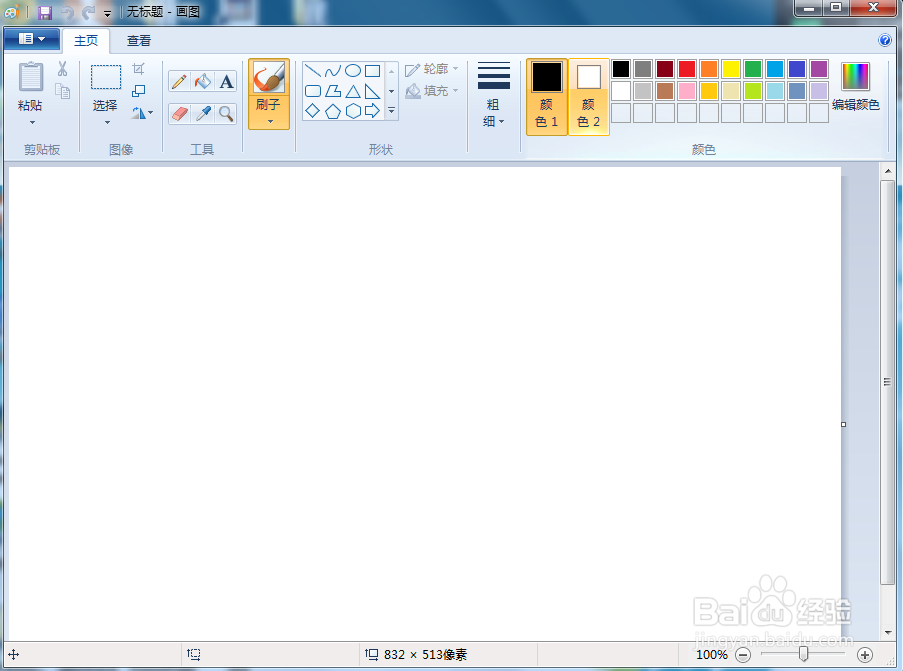Click the rectangular Select icon
Image resolution: width=903 pixels, height=671 pixels.
pyautogui.click(x=106, y=77)
